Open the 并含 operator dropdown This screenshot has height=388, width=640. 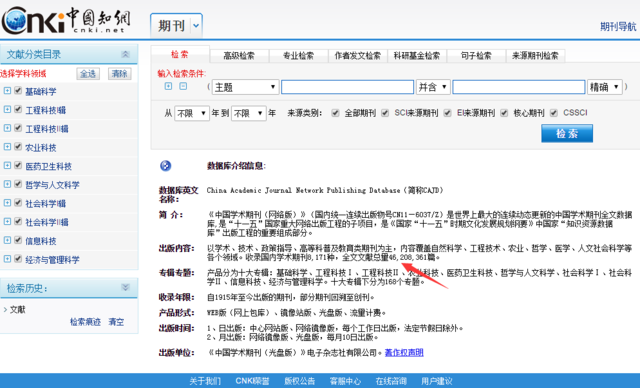433,87
